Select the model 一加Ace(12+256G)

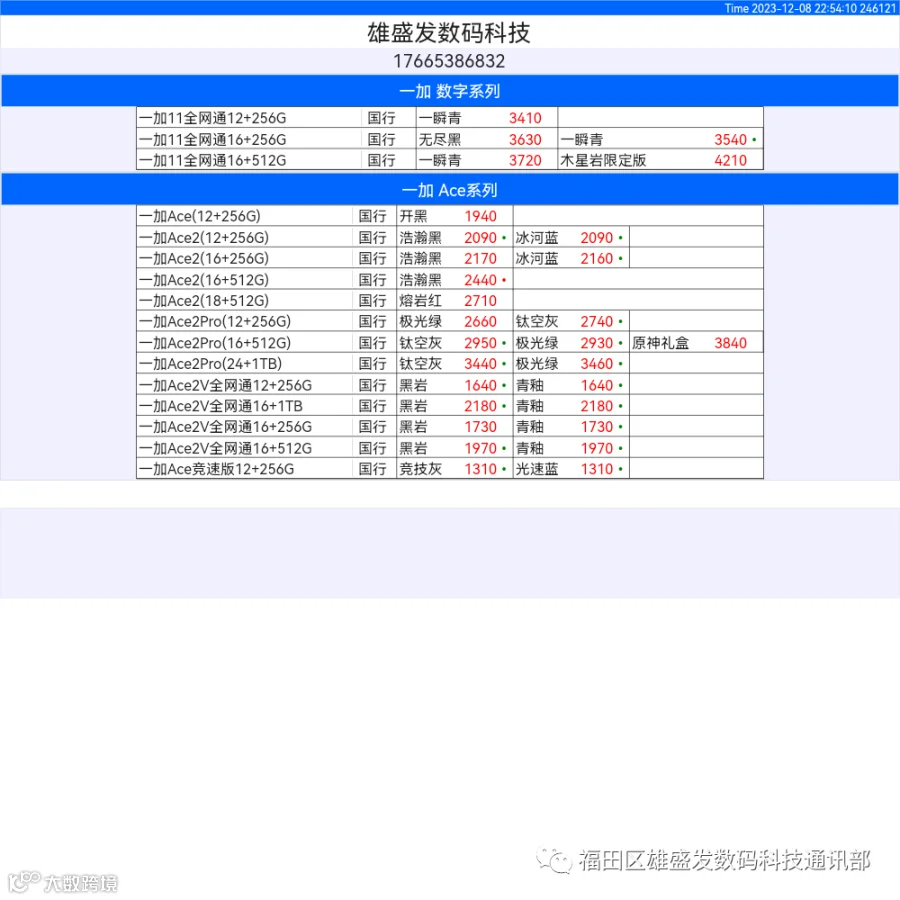click(x=200, y=216)
